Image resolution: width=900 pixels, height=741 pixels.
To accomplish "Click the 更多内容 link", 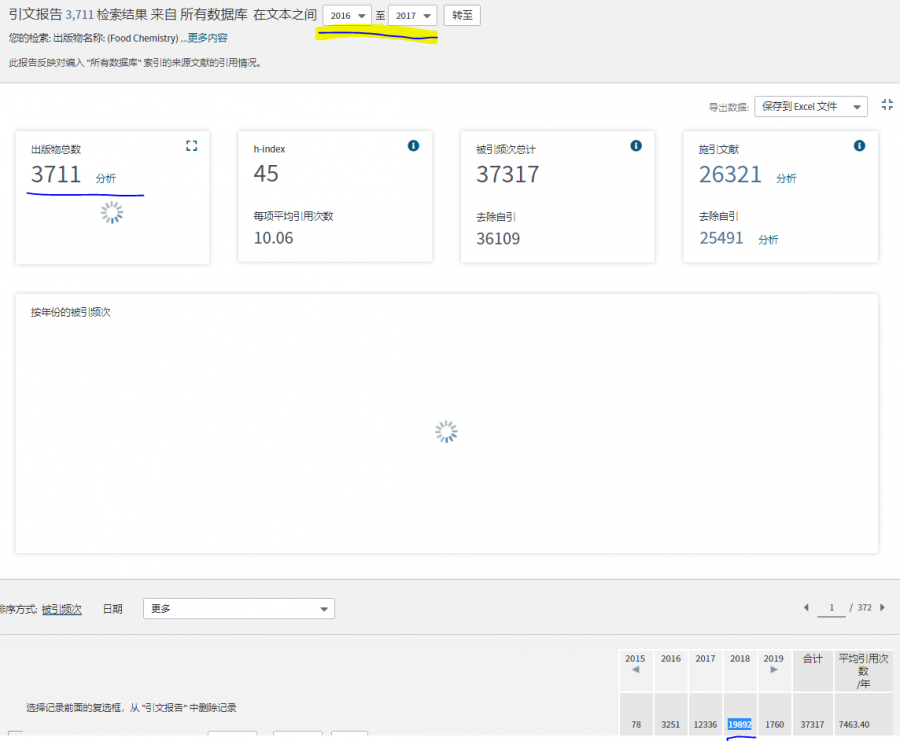I will pyautogui.click(x=207, y=38).
